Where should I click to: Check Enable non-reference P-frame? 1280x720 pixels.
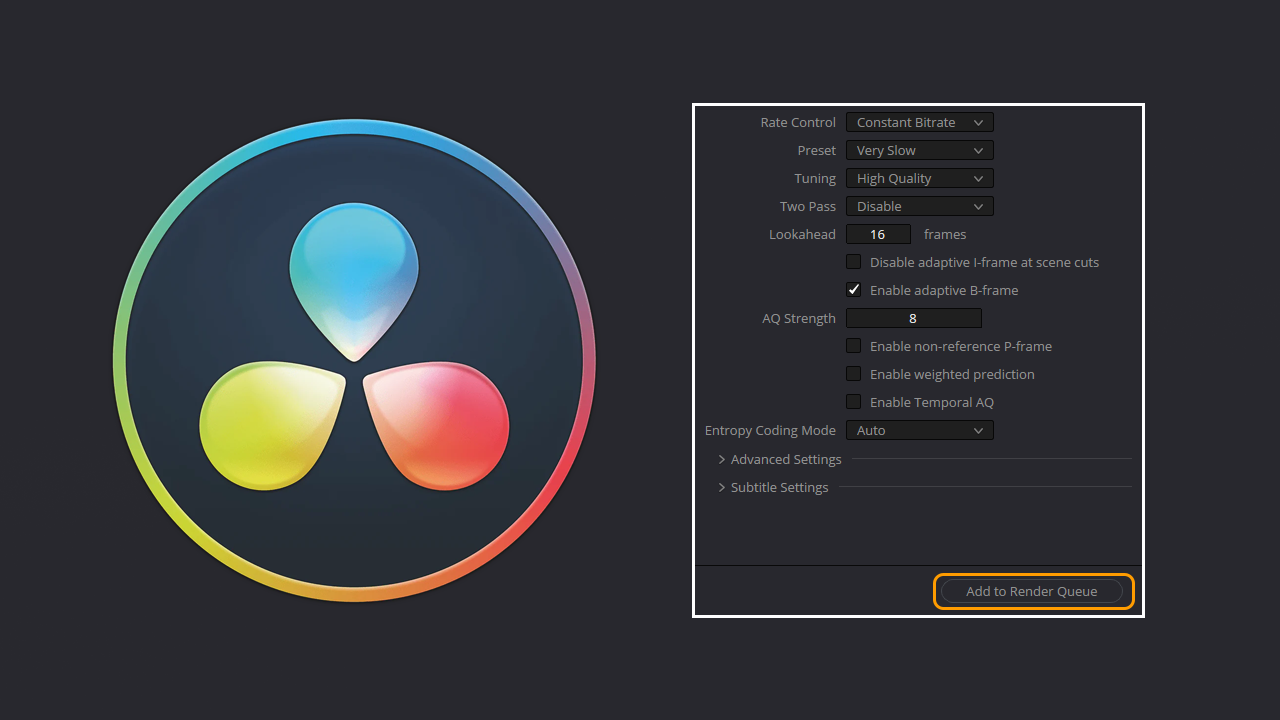pyautogui.click(x=853, y=346)
